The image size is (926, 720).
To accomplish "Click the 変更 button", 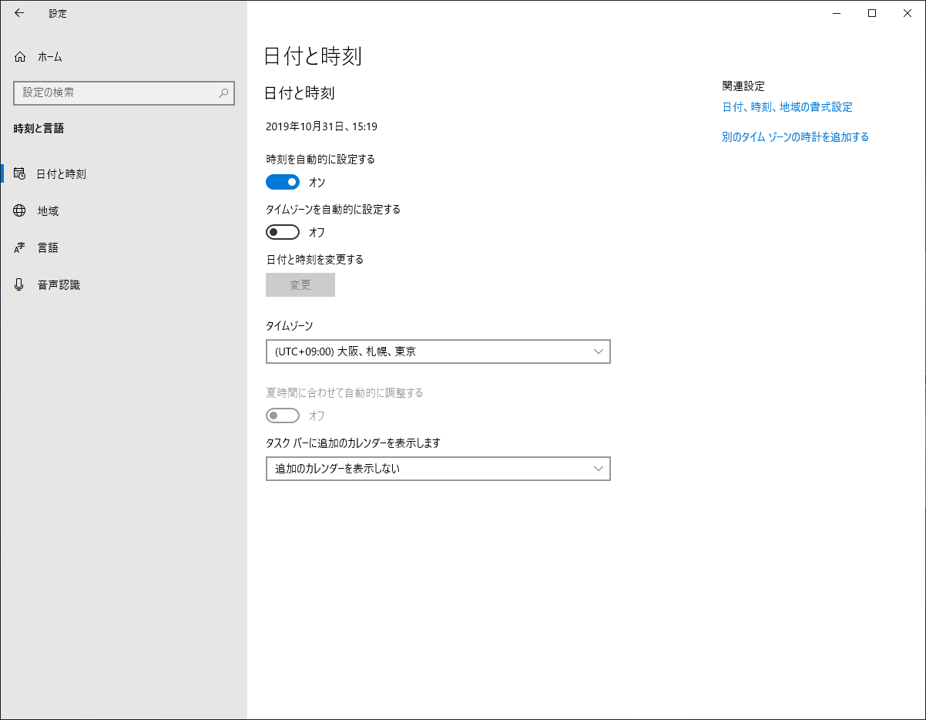I will [299, 285].
